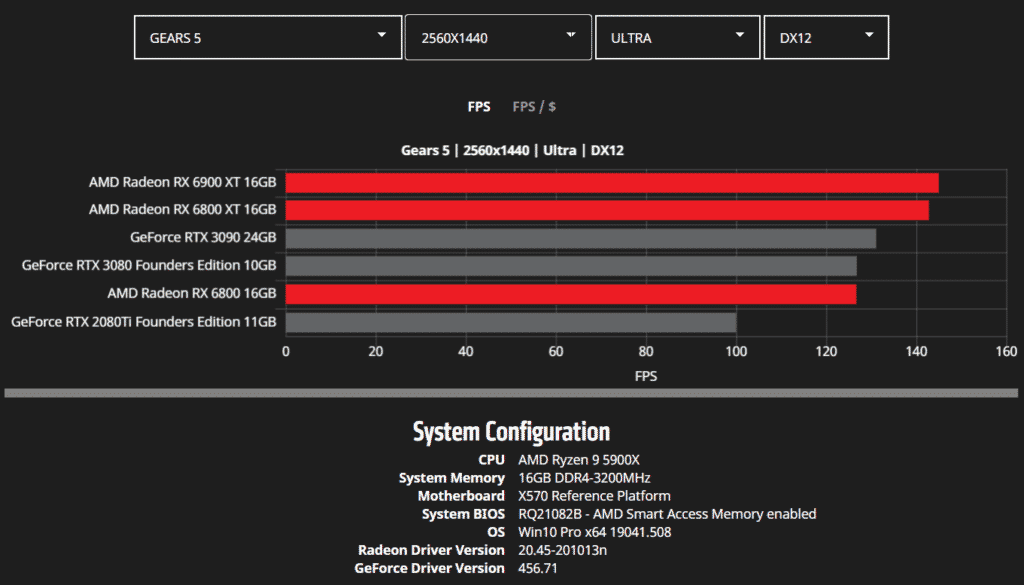Image resolution: width=1024 pixels, height=585 pixels.
Task: Click the 100 tick on the FPS axis
Action: 736,351
